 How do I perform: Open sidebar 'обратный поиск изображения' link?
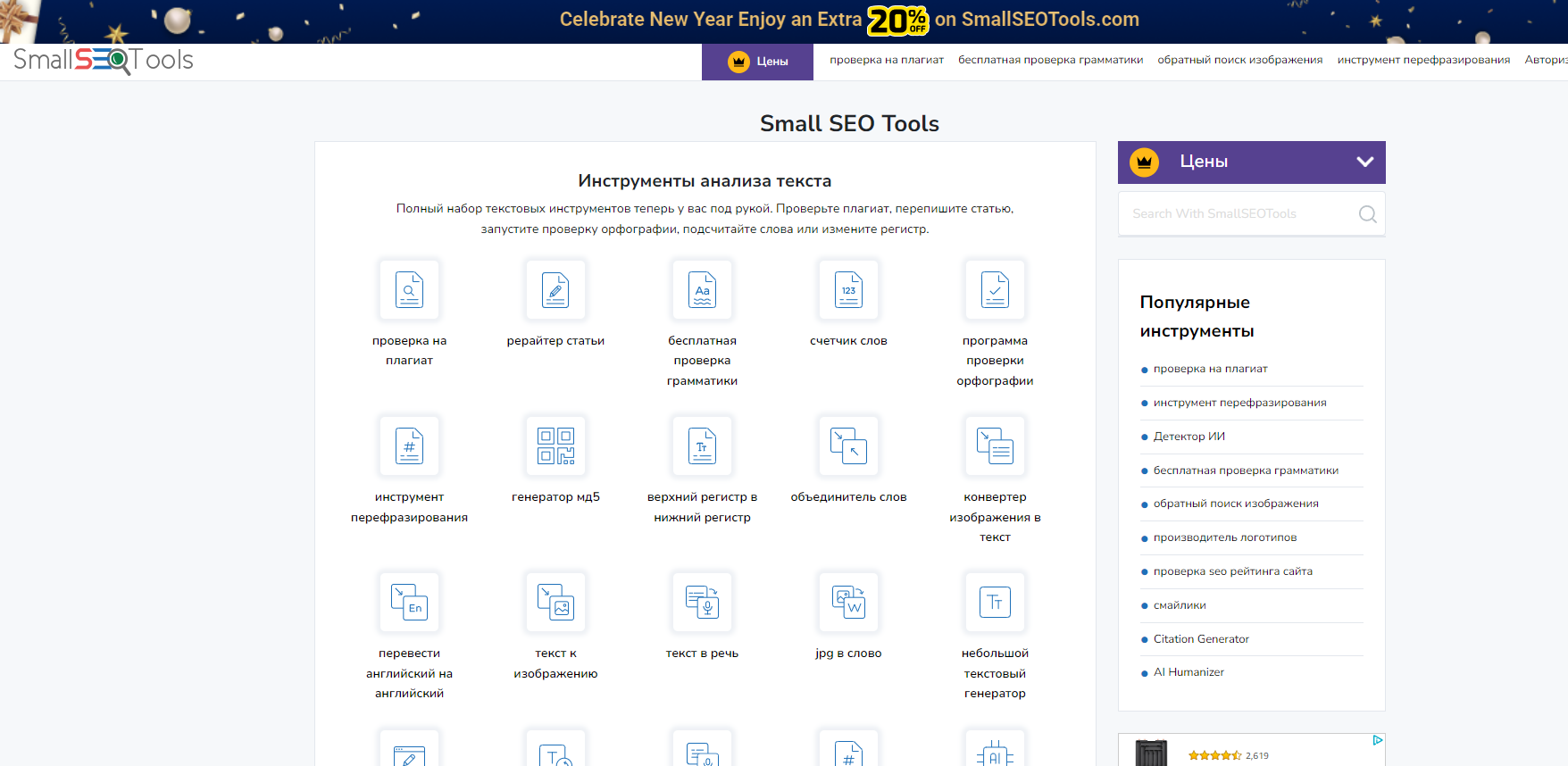point(1236,504)
